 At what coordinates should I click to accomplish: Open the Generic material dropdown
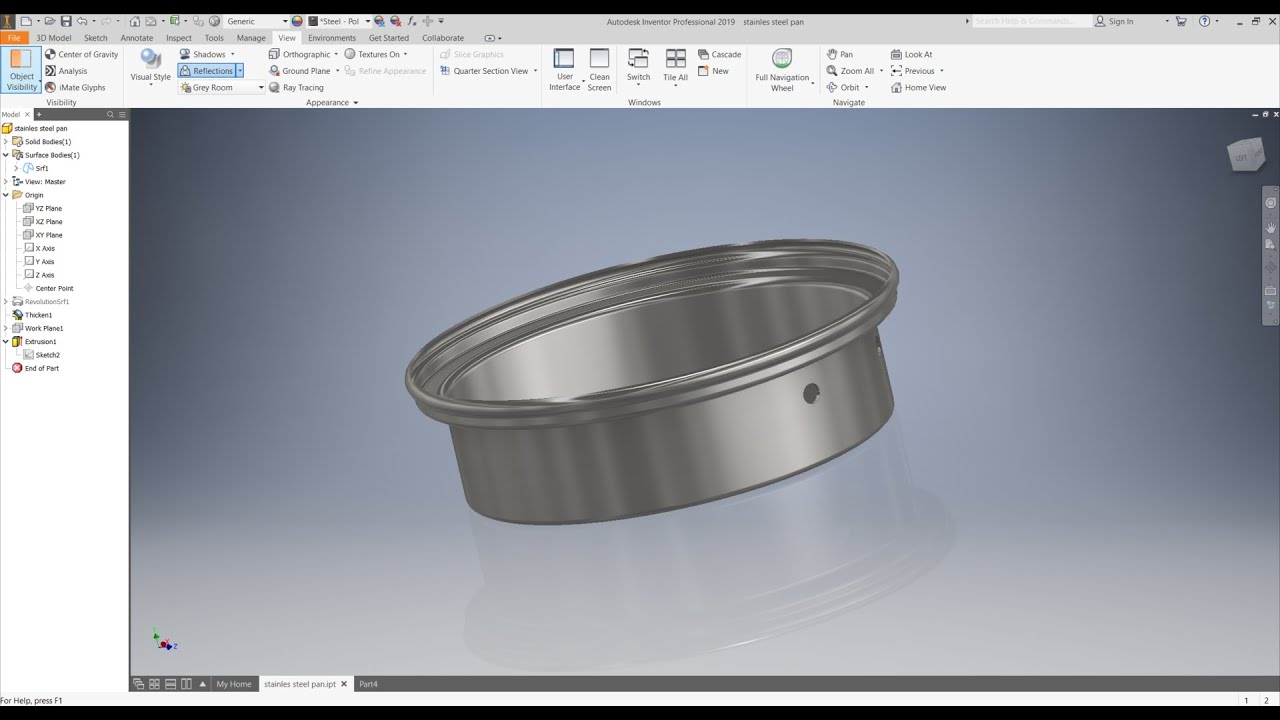(256, 21)
